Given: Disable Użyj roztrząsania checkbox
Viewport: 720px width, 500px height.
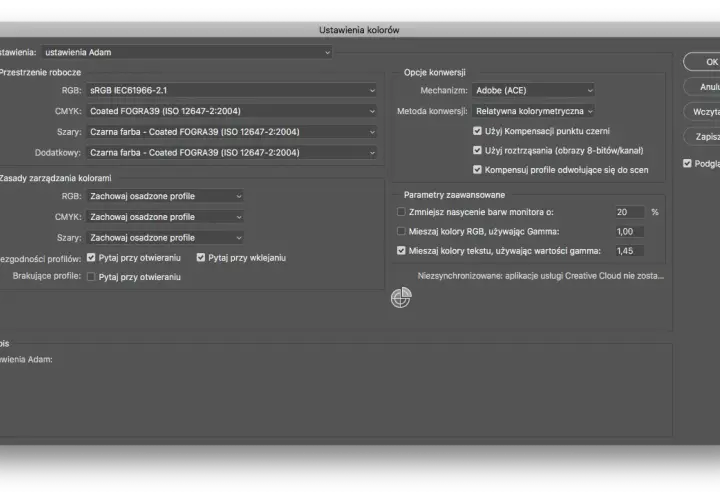Looking at the screenshot, I should 477,150.
